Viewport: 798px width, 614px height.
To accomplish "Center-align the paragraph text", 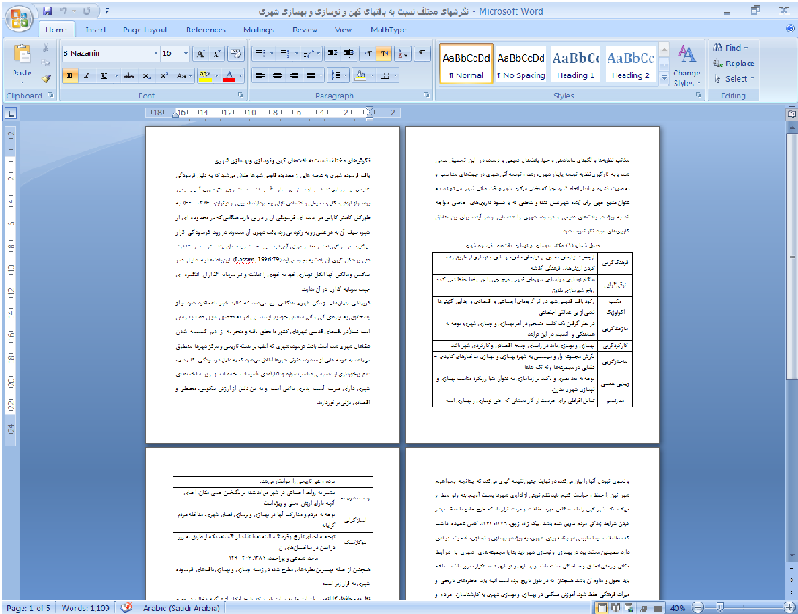I will coord(277,76).
